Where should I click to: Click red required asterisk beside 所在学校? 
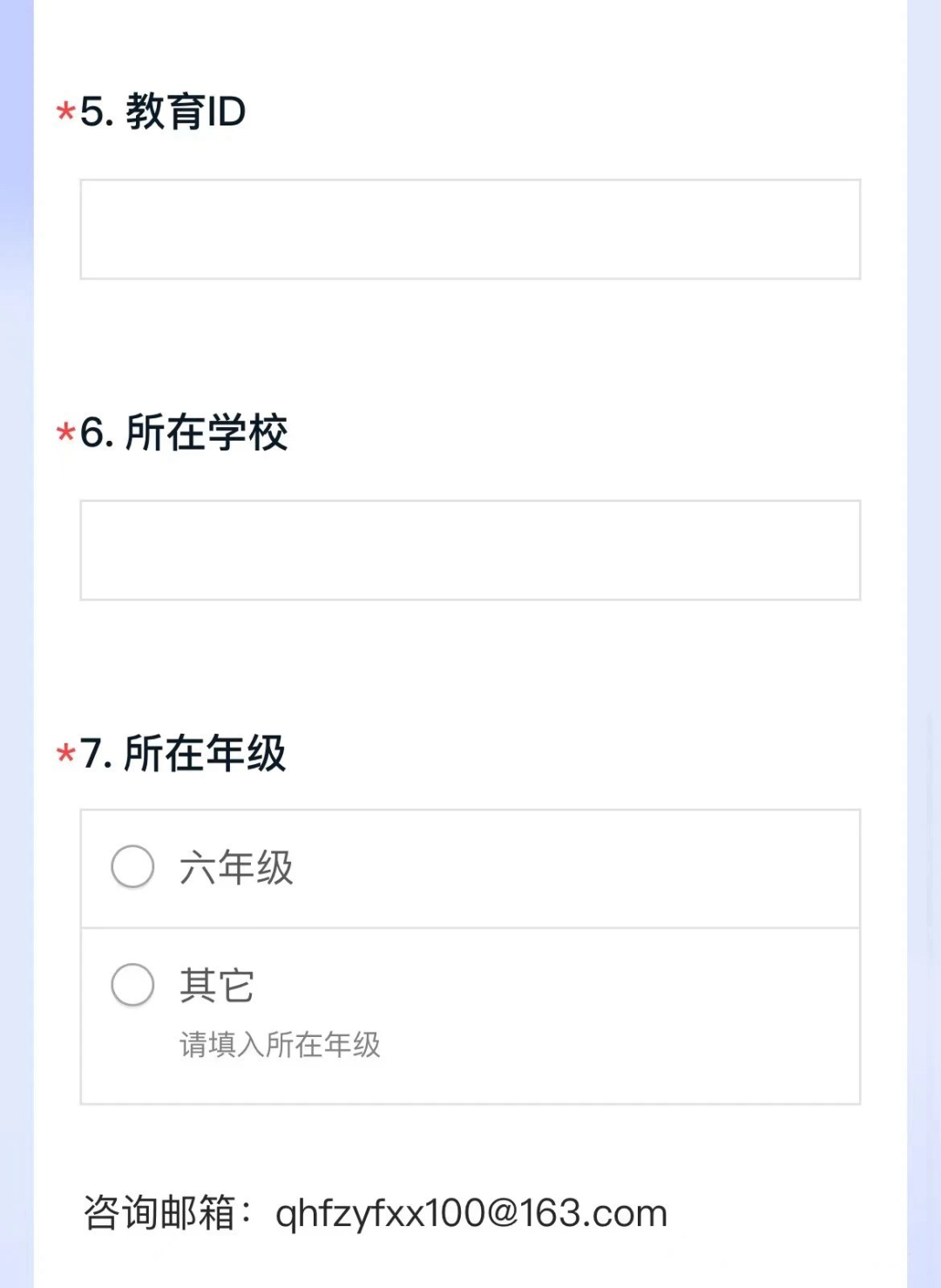click(65, 433)
